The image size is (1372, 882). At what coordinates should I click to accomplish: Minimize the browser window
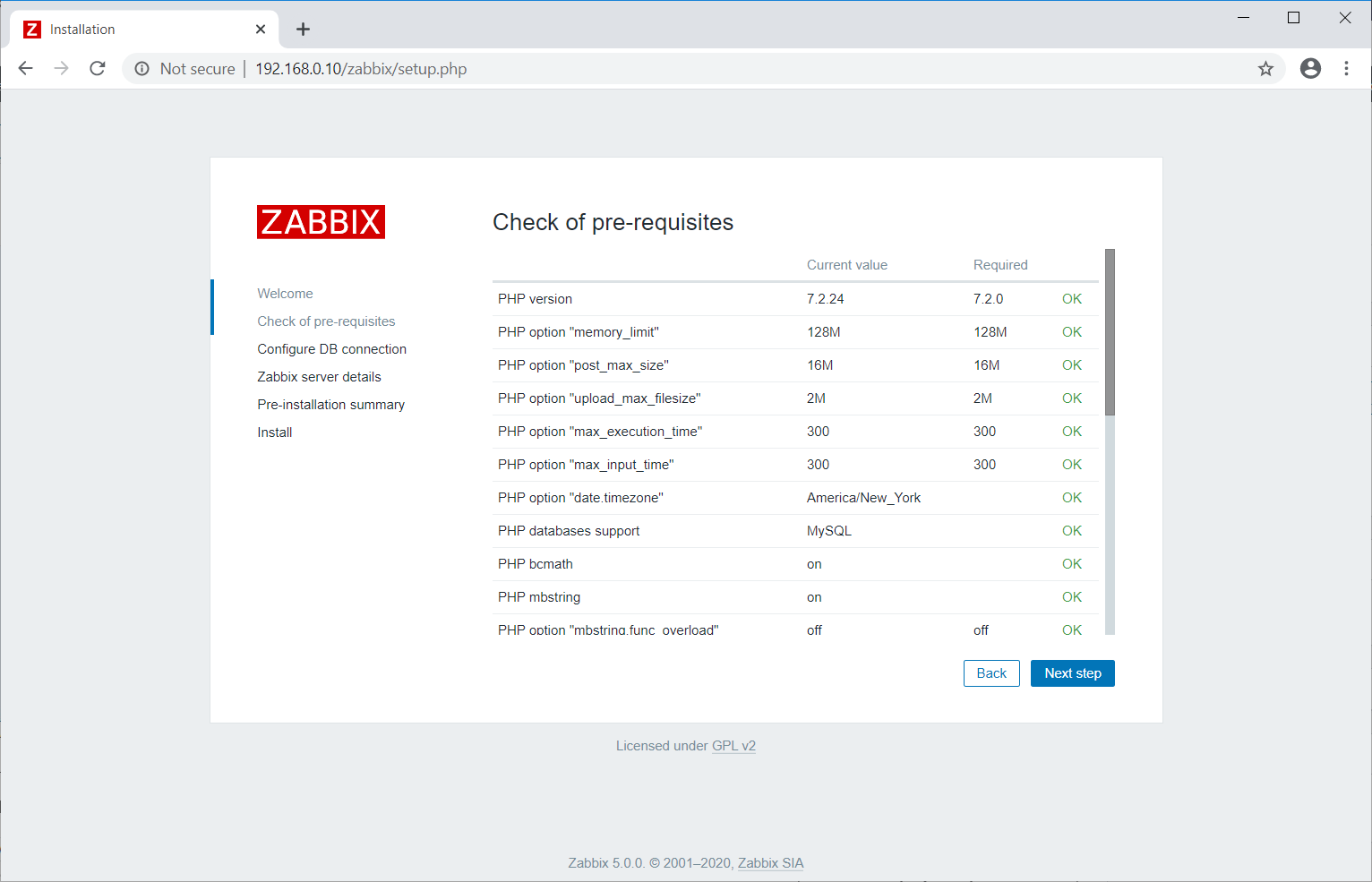[x=1243, y=18]
